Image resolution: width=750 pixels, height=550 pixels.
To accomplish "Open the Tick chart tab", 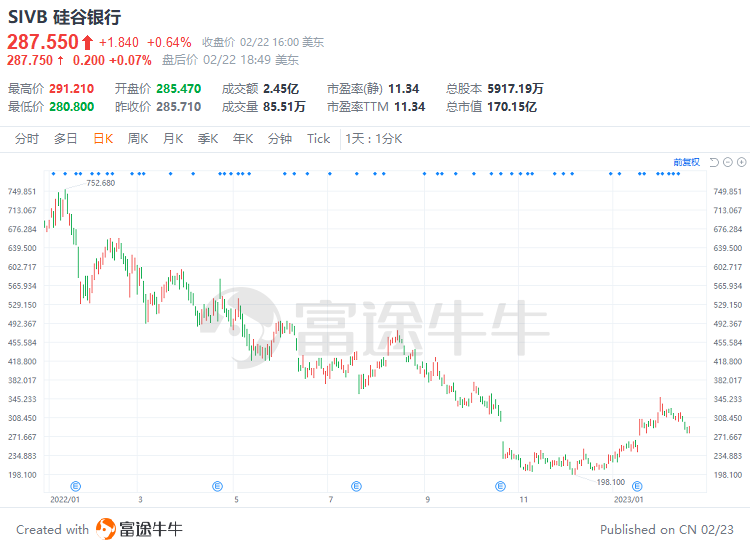I will 319,139.
